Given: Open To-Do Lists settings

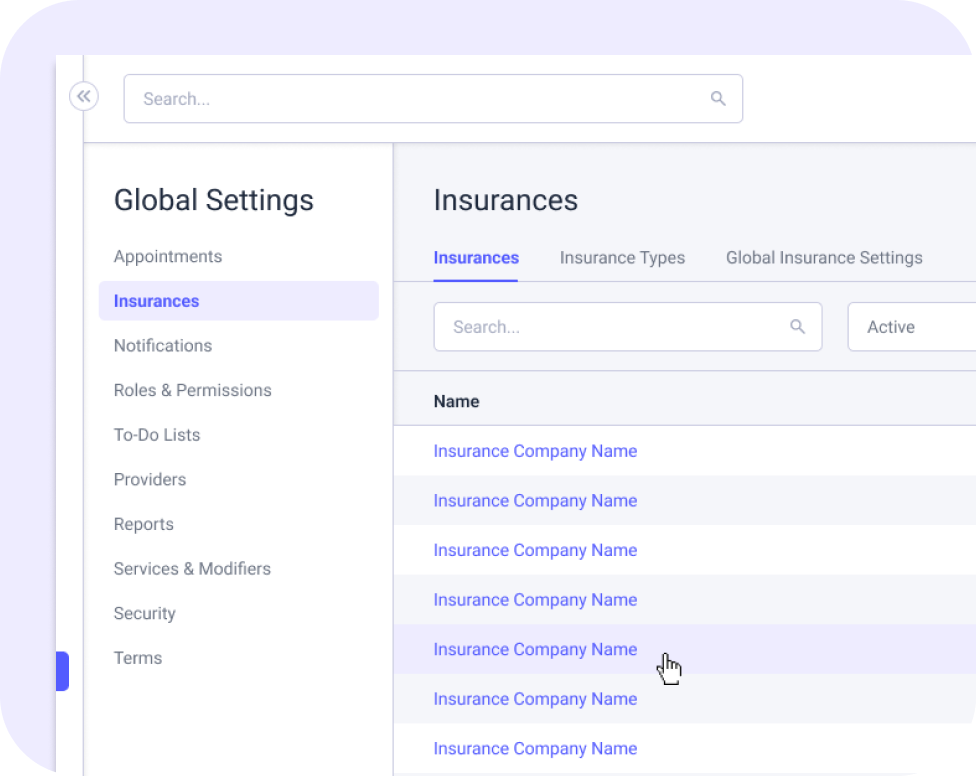Looking at the screenshot, I should [x=157, y=435].
